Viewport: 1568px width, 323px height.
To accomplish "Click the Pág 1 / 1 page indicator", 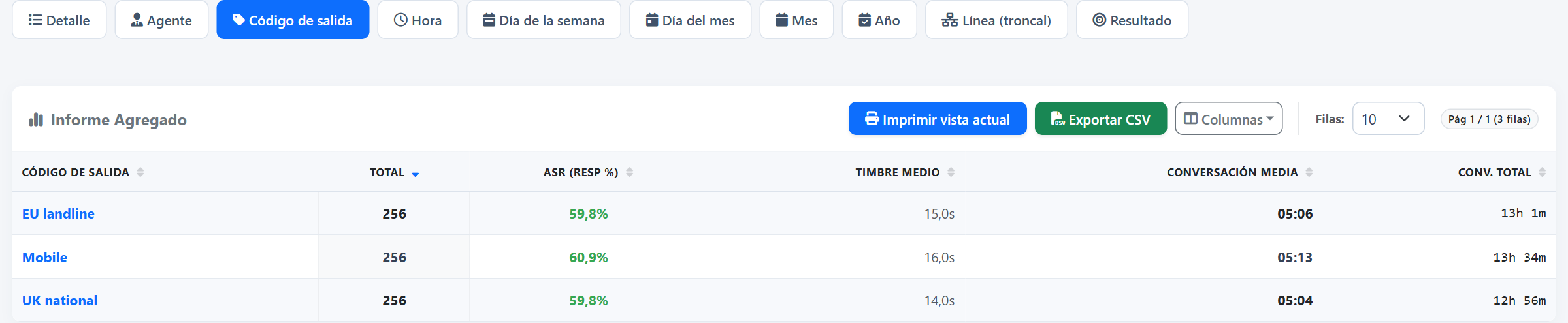I will (x=1490, y=119).
